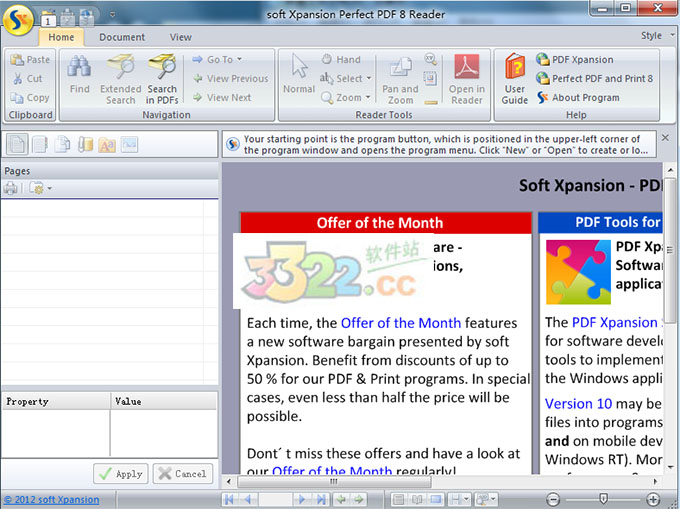Go to last page in status bar

(x=321, y=499)
